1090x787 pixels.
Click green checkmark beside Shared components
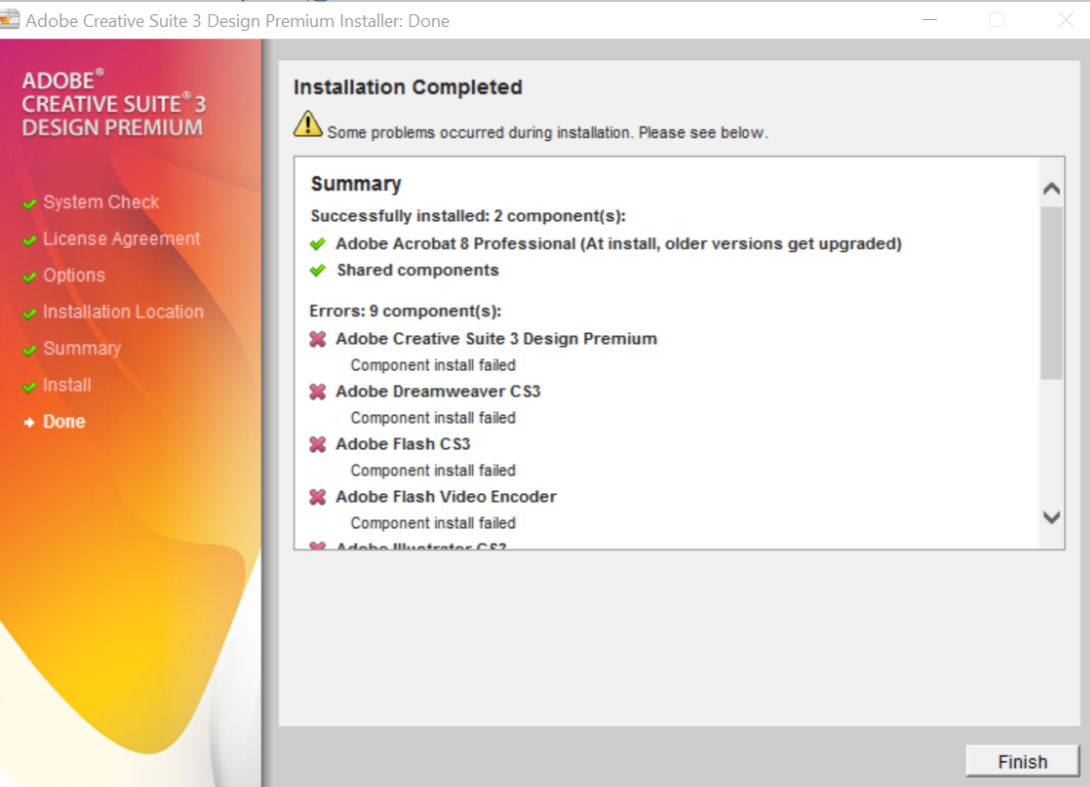point(318,270)
